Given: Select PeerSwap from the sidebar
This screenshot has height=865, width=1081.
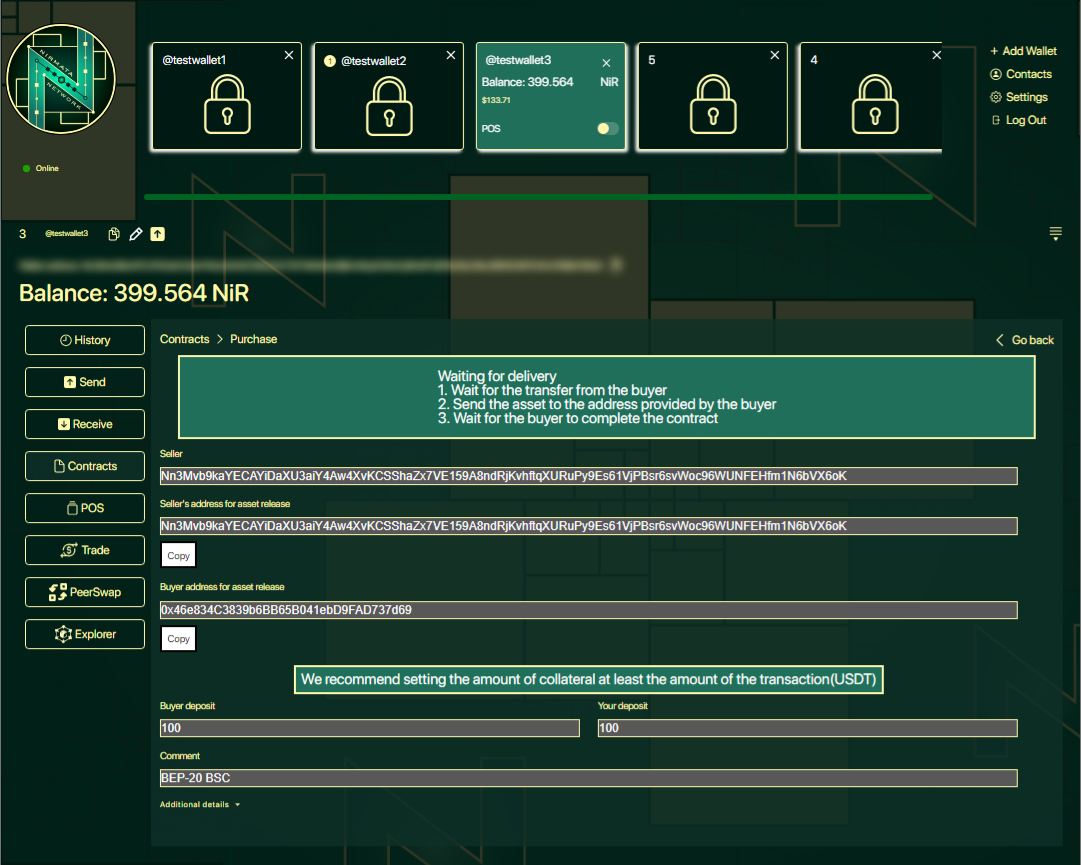Looking at the screenshot, I should pos(85,592).
